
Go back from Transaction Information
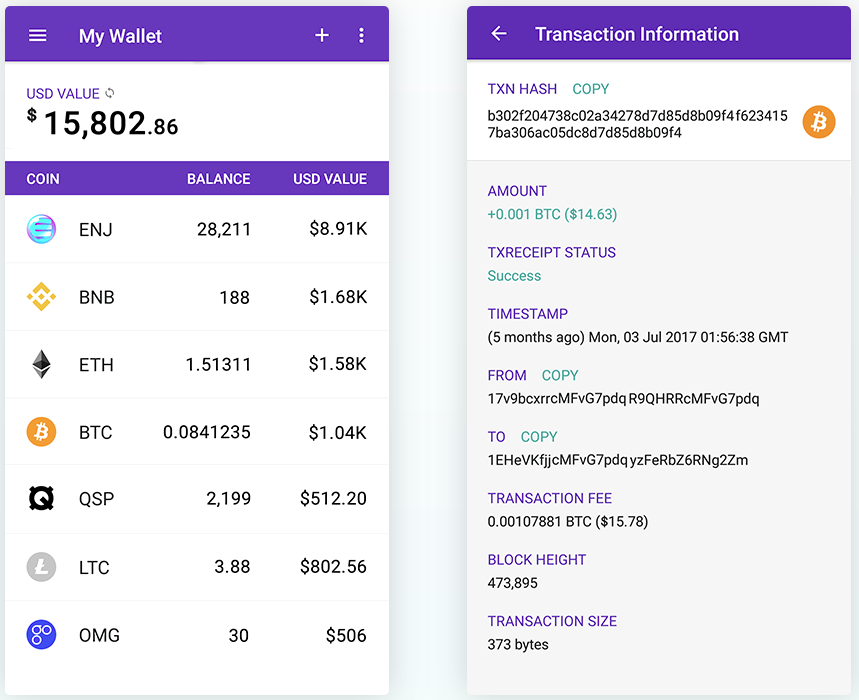point(498,33)
